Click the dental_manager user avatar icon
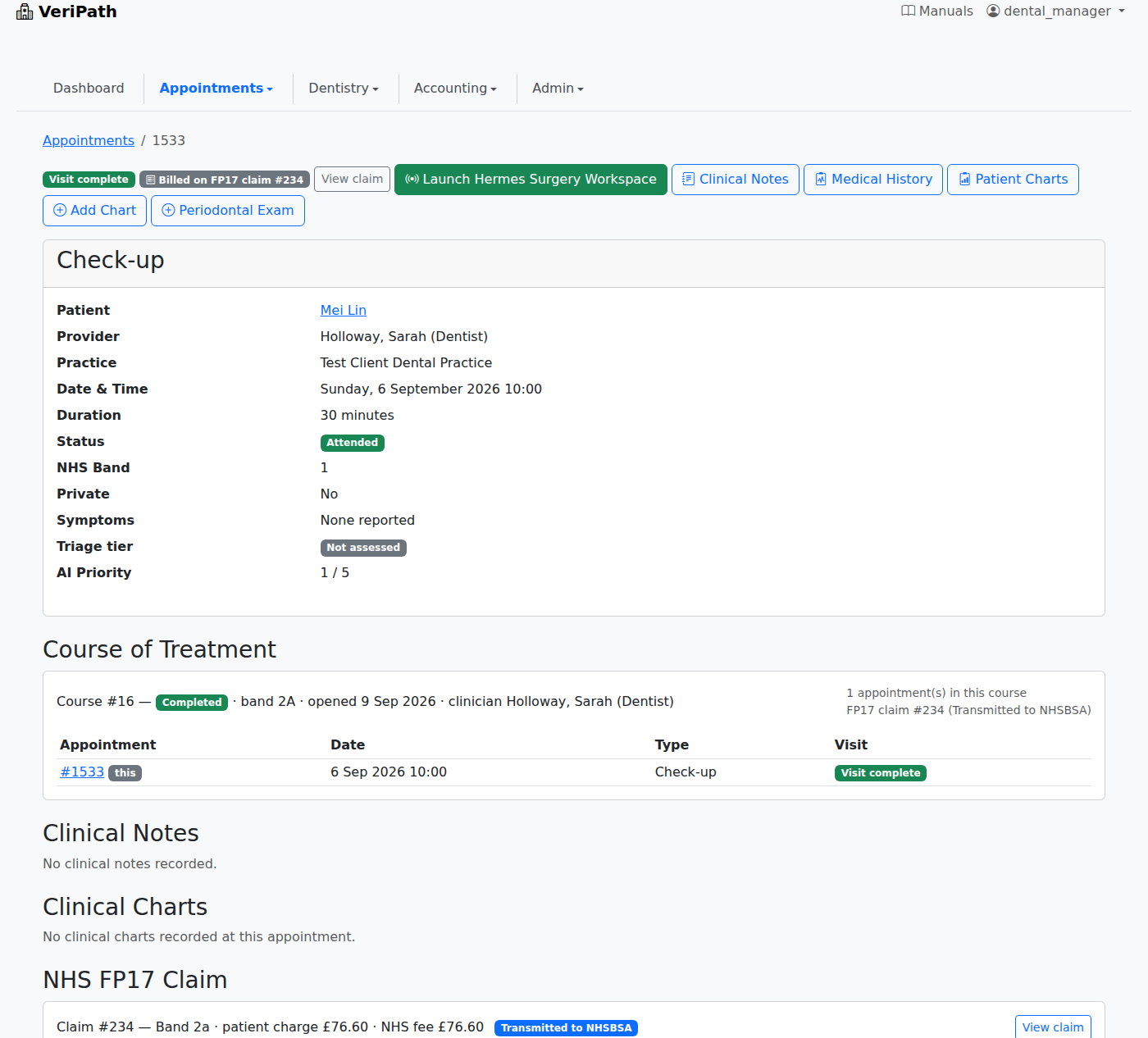This screenshot has width=1148, height=1038. pos(993,11)
